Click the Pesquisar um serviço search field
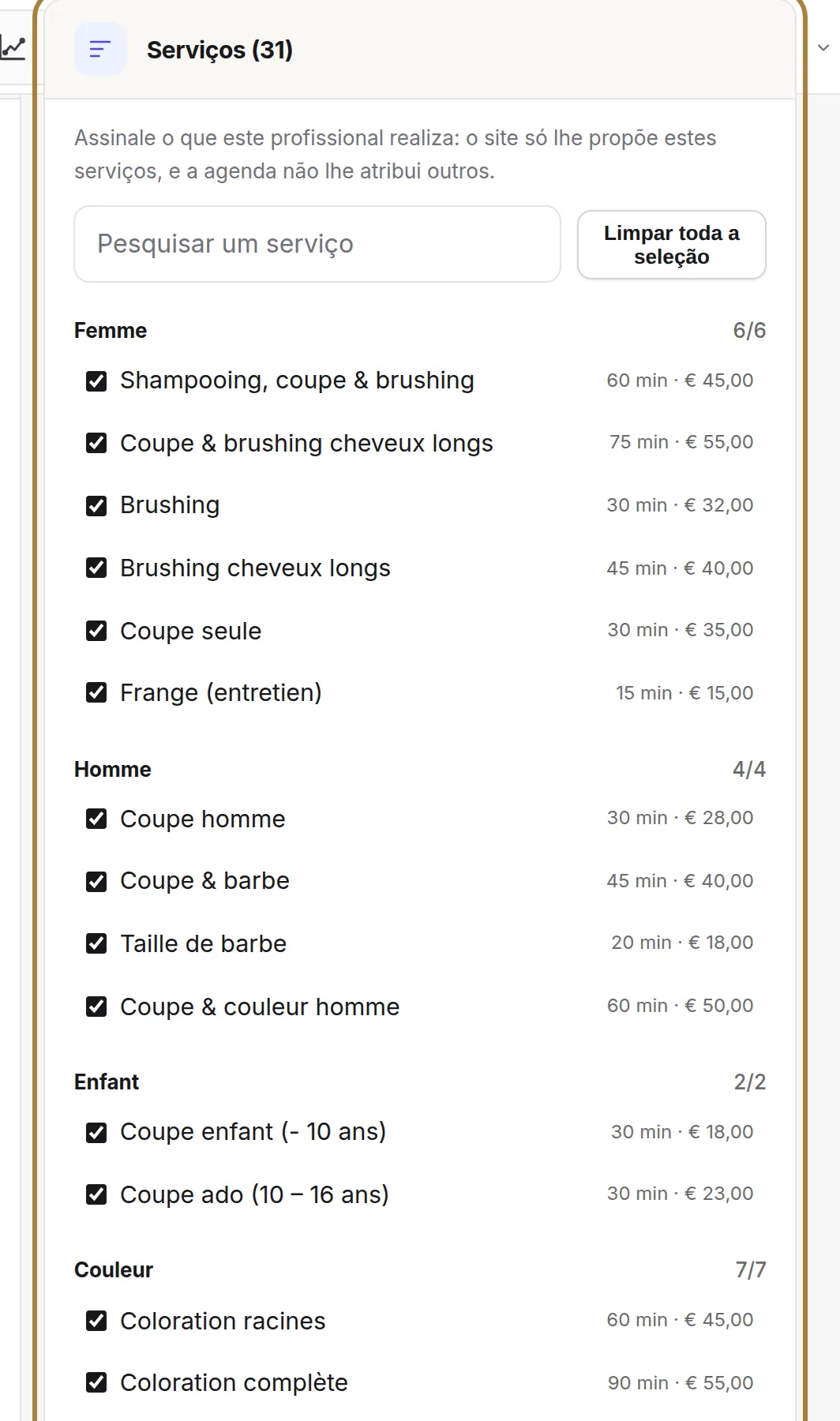The width and height of the screenshot is (840, 1421). tap(317, 244)
